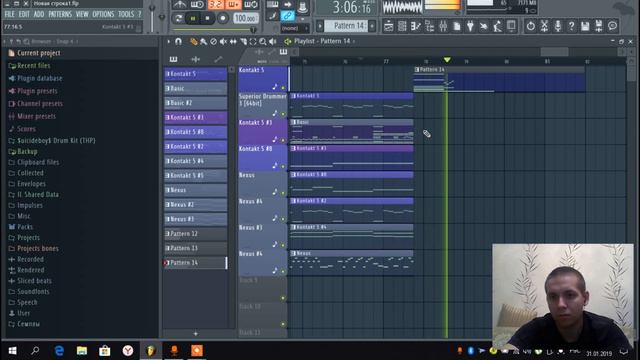Select the Select tool in Playlist toolbar
Viewport: 640px width, 360px height.
(x=253, y=42)
